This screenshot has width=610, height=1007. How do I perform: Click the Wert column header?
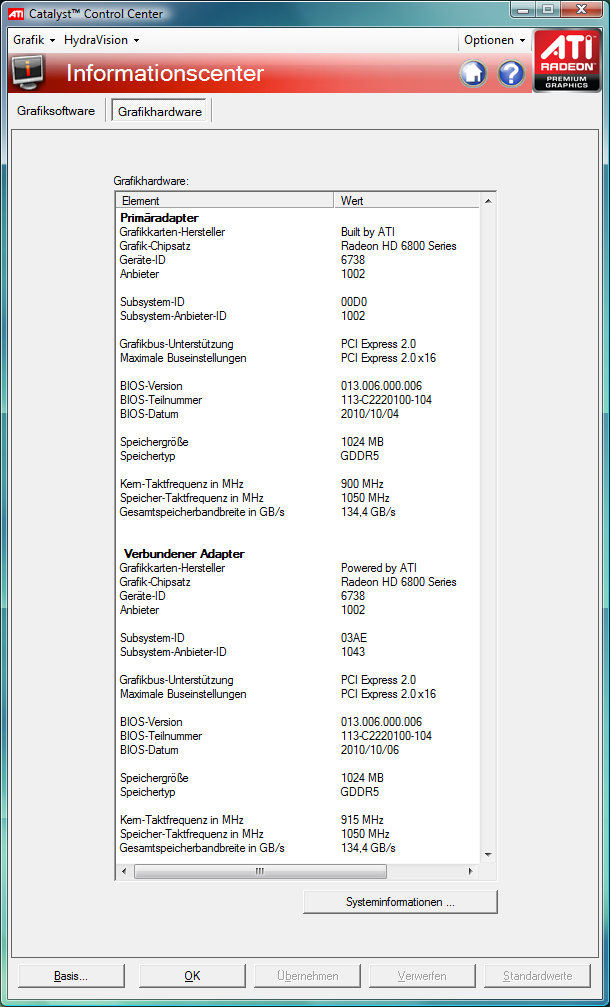tap(406, 200)
